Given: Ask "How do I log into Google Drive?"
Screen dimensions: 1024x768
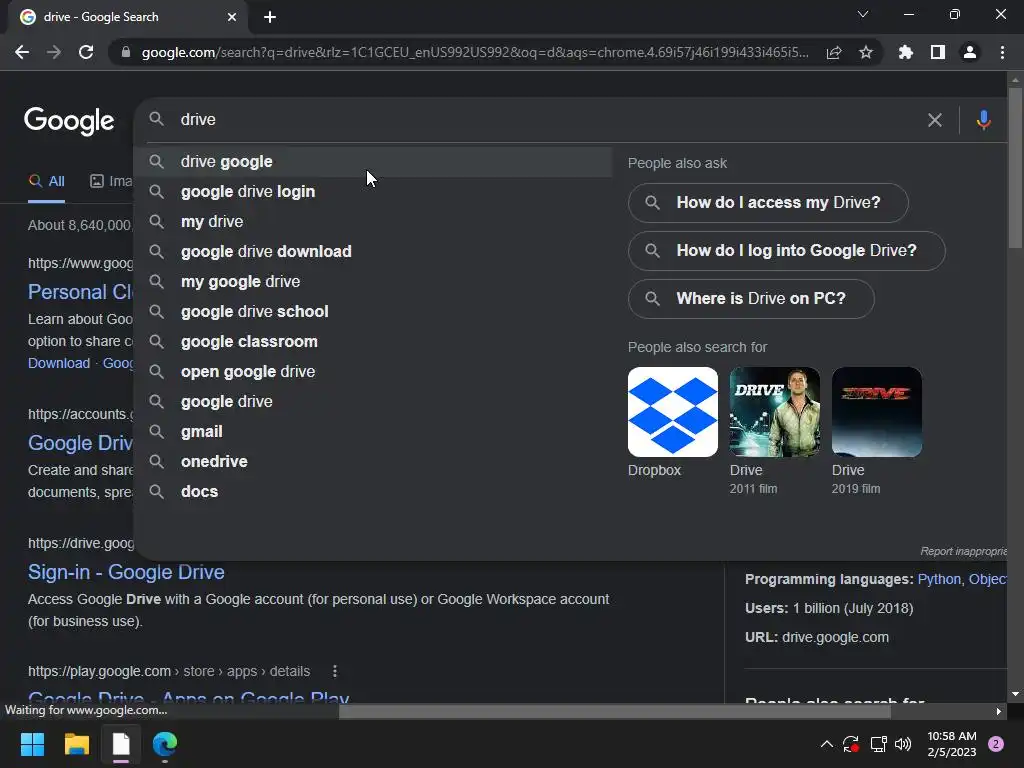Looking at the screenshot, I should [786, 251].
